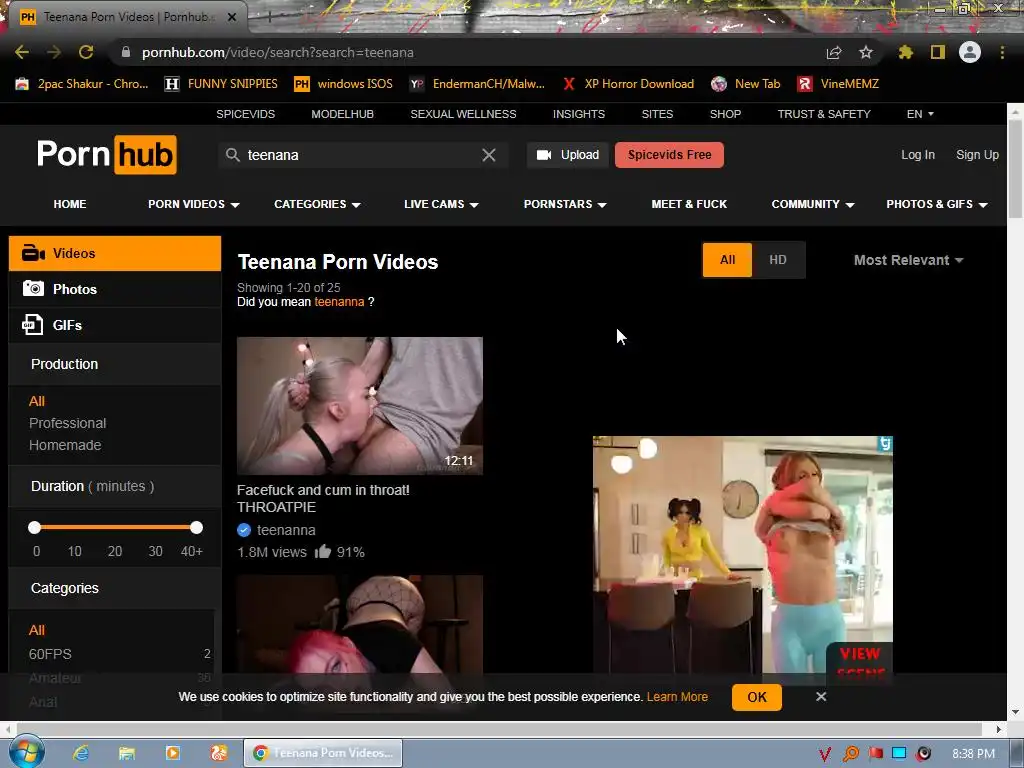1024x768 pixels.
Task: Open the INSIGHTS top link
Action: pyautogui.click(x=579, y=114)
